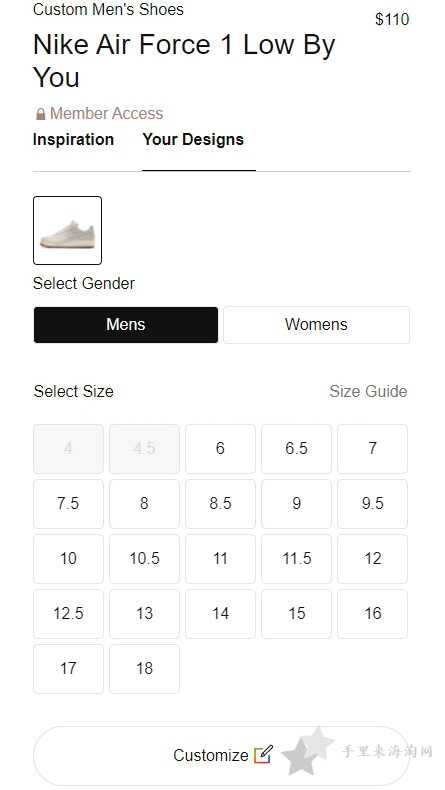445x790 pixels.
Task: Pick size 16
Action: (372, 613)
